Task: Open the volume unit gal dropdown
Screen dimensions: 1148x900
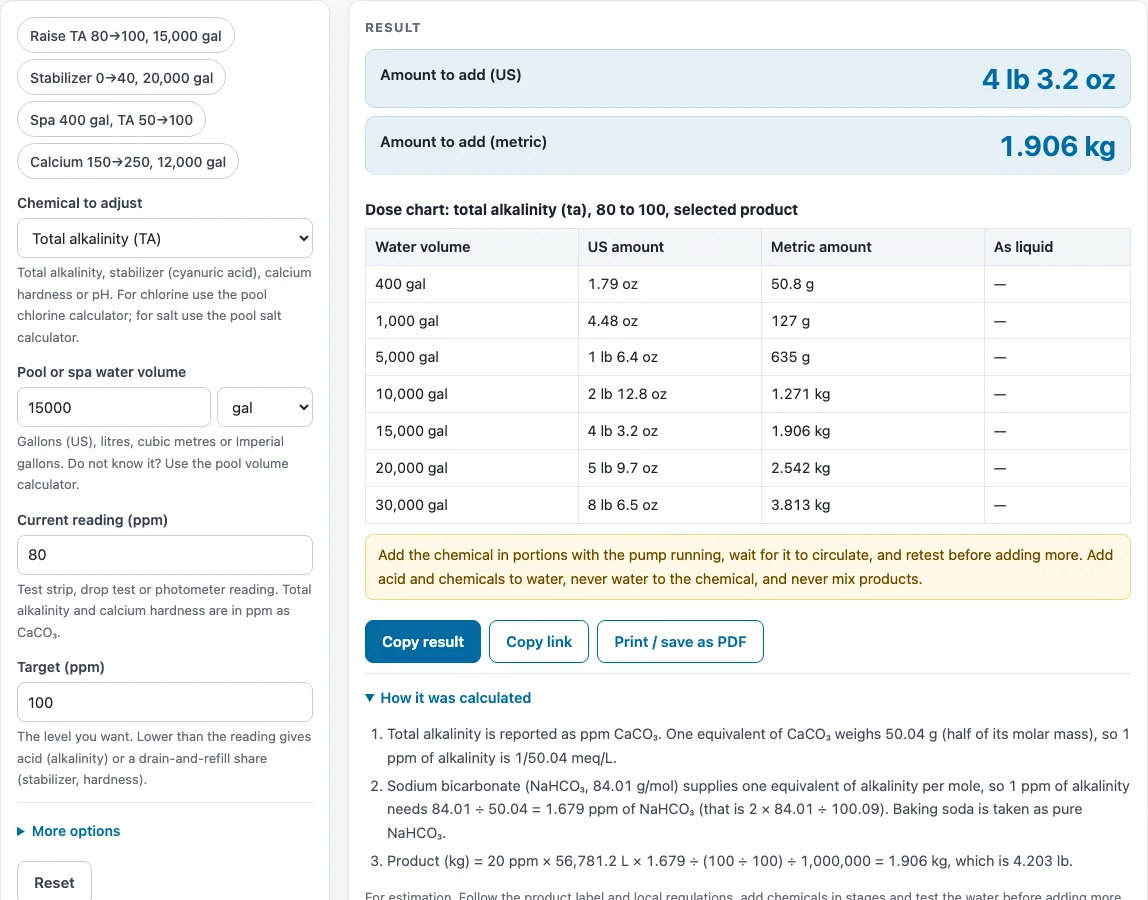Action: click(265, 407)
